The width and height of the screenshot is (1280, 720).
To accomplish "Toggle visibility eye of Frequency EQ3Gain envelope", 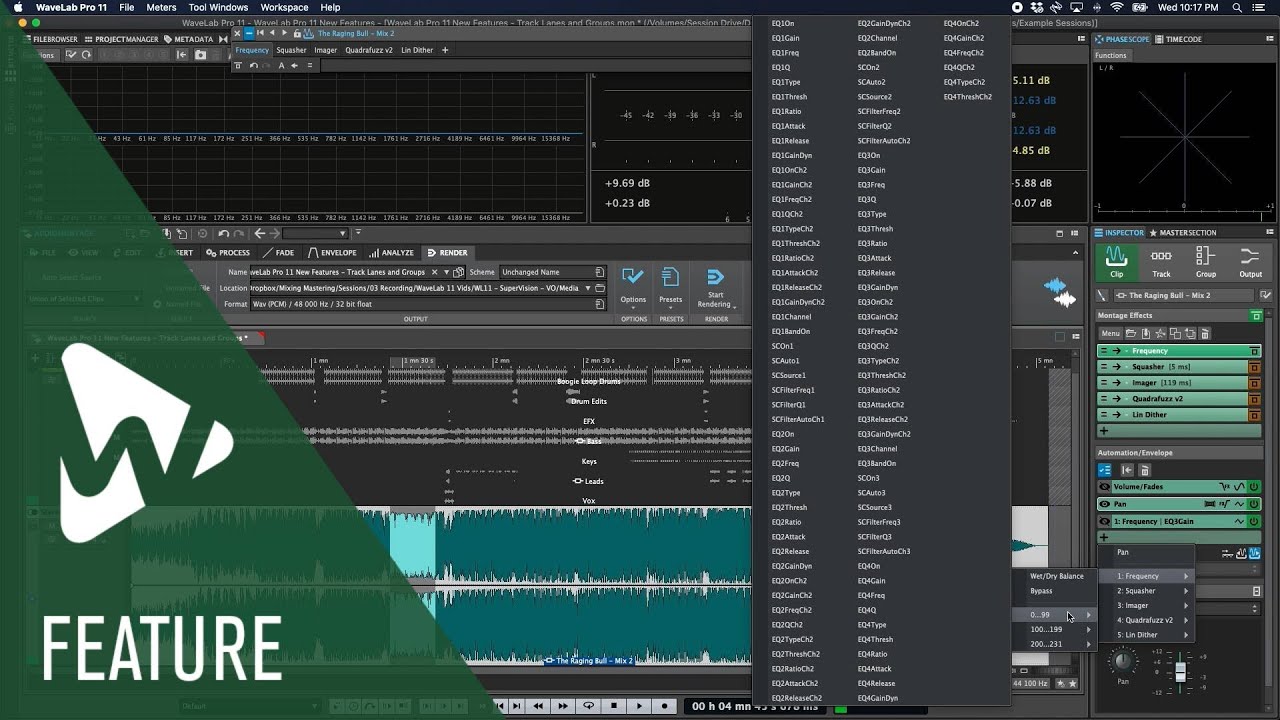I will tap(1105, 522).
